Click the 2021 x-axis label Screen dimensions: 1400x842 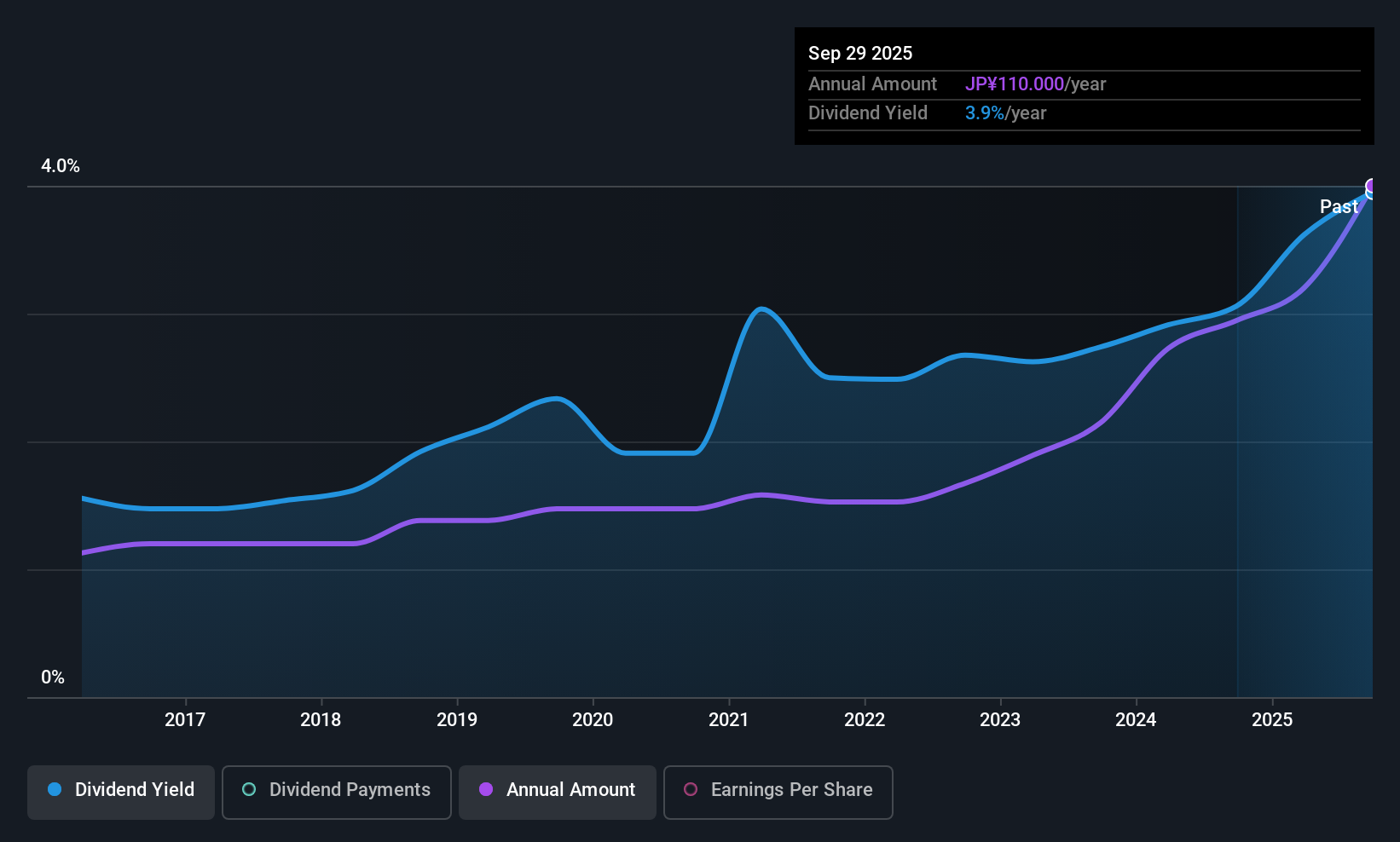(729, 720)
